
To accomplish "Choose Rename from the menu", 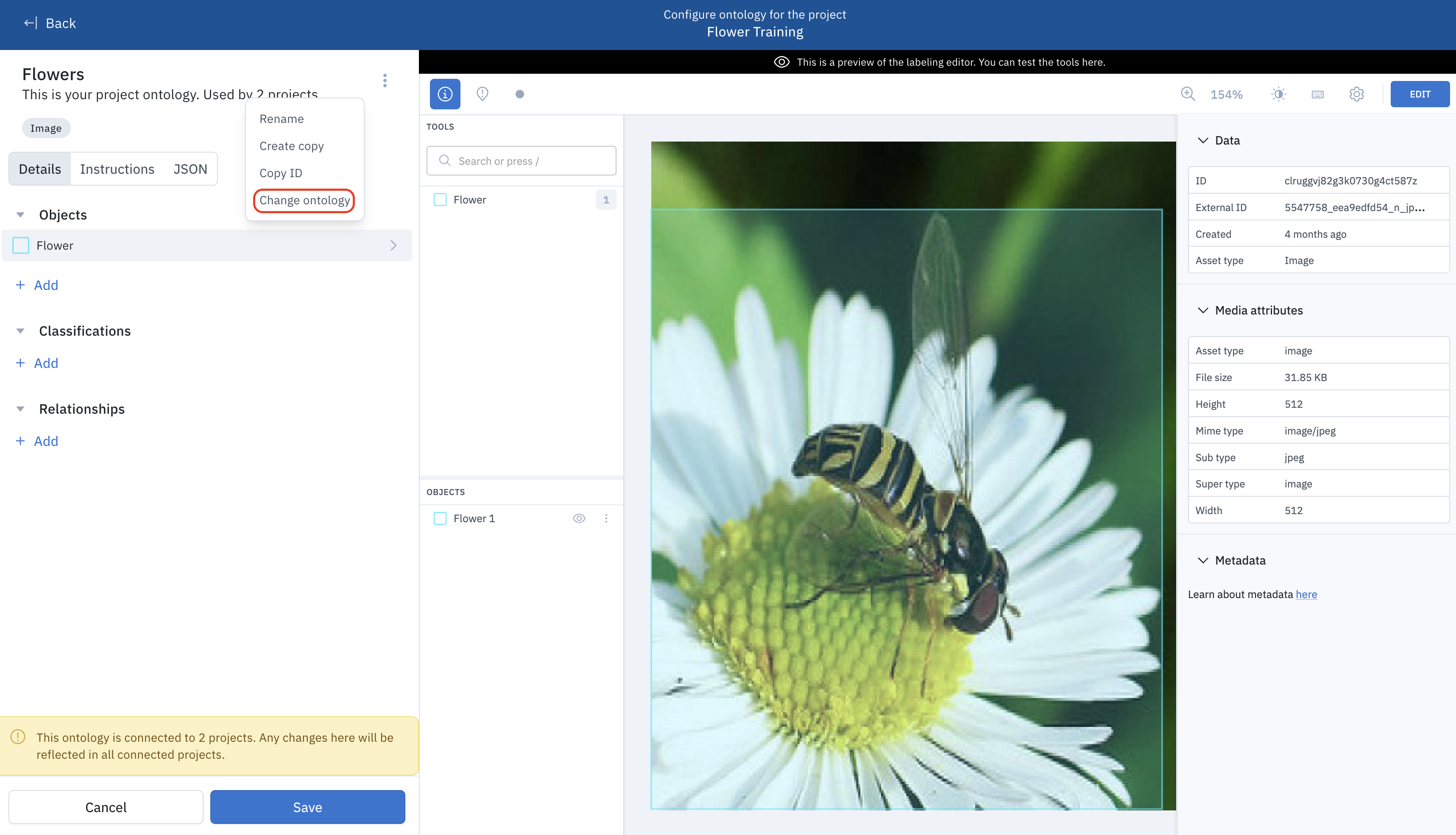I will pos(282,119).
